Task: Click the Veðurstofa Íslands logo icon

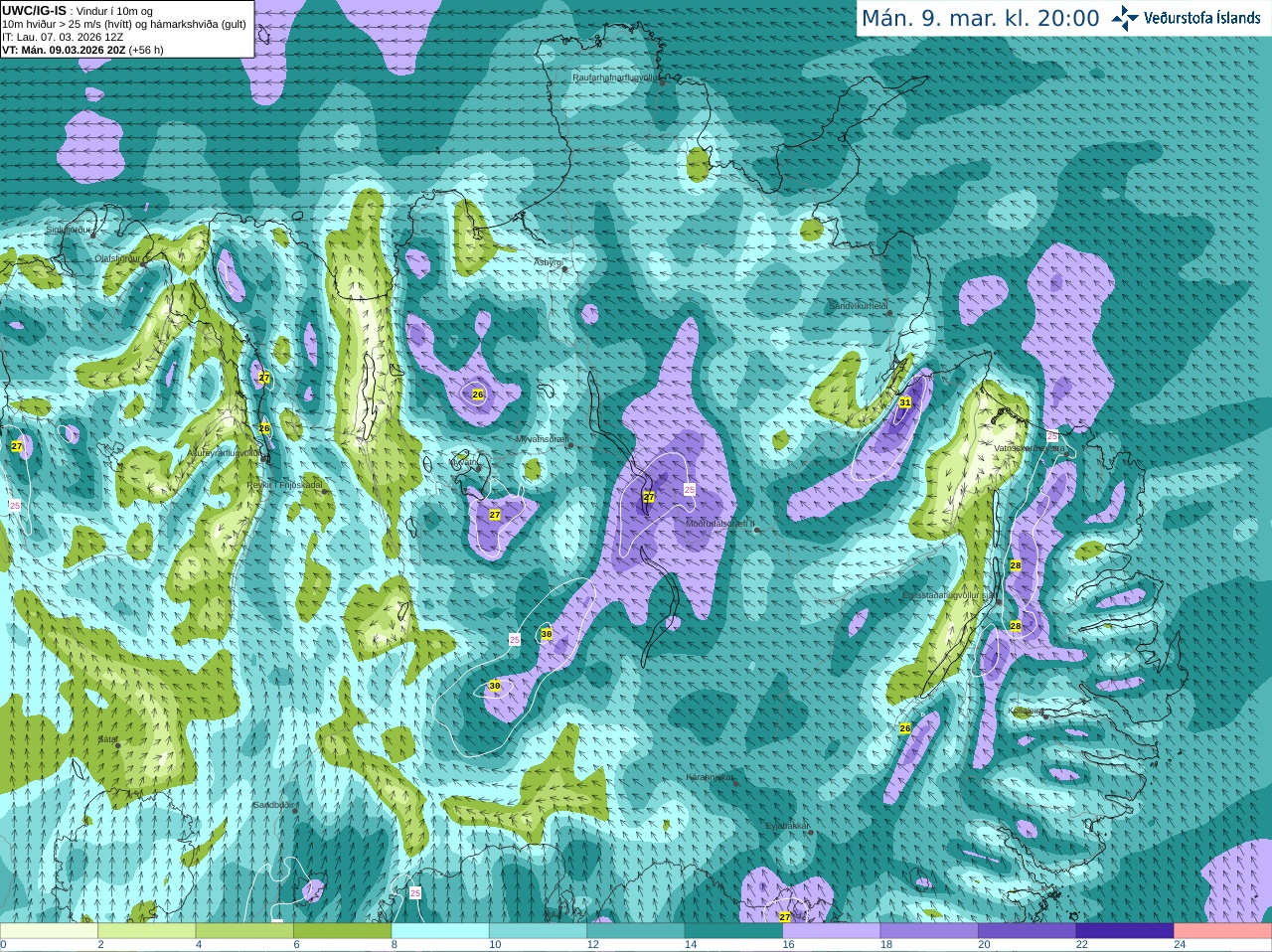Action: (x=1124, y=18)
